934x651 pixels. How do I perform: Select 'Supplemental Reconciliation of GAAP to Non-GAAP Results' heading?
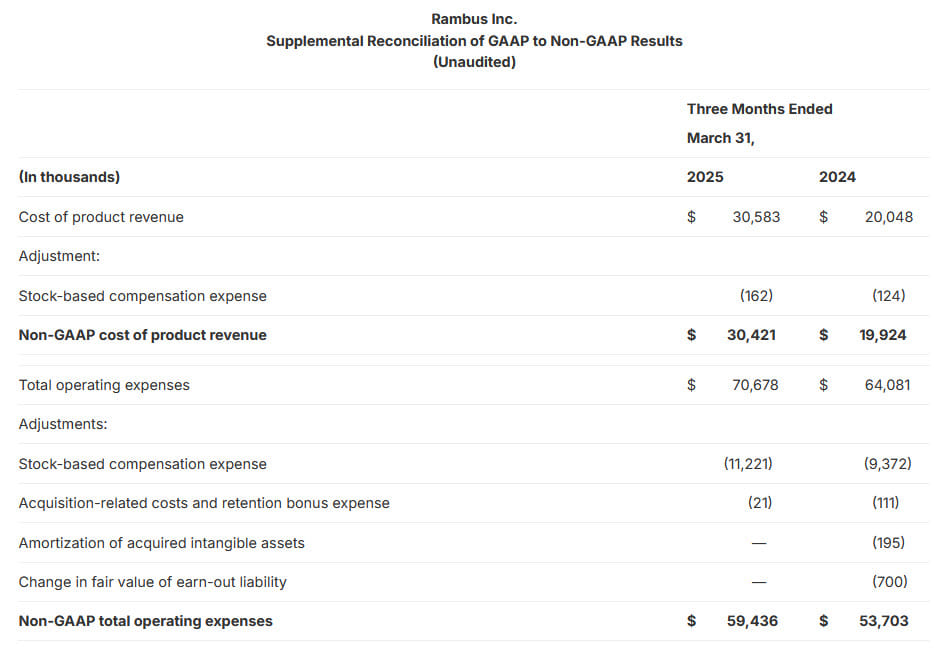point(474,41)
